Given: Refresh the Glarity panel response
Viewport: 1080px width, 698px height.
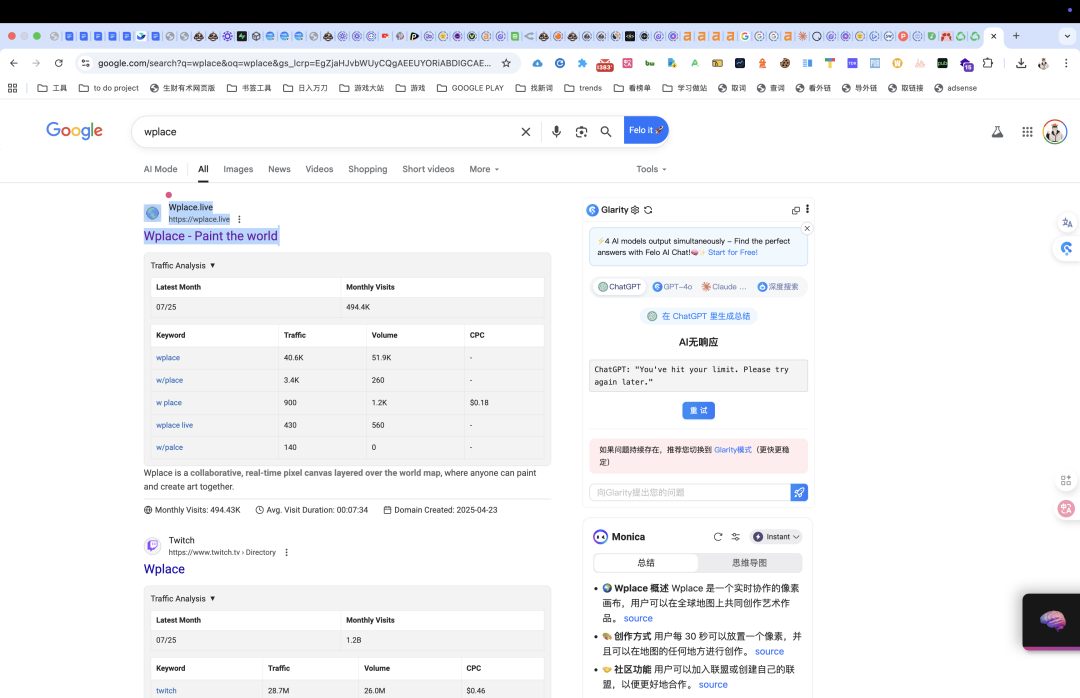Looking at the screenshot, I should pyautogui.click(x=648, y=210).
